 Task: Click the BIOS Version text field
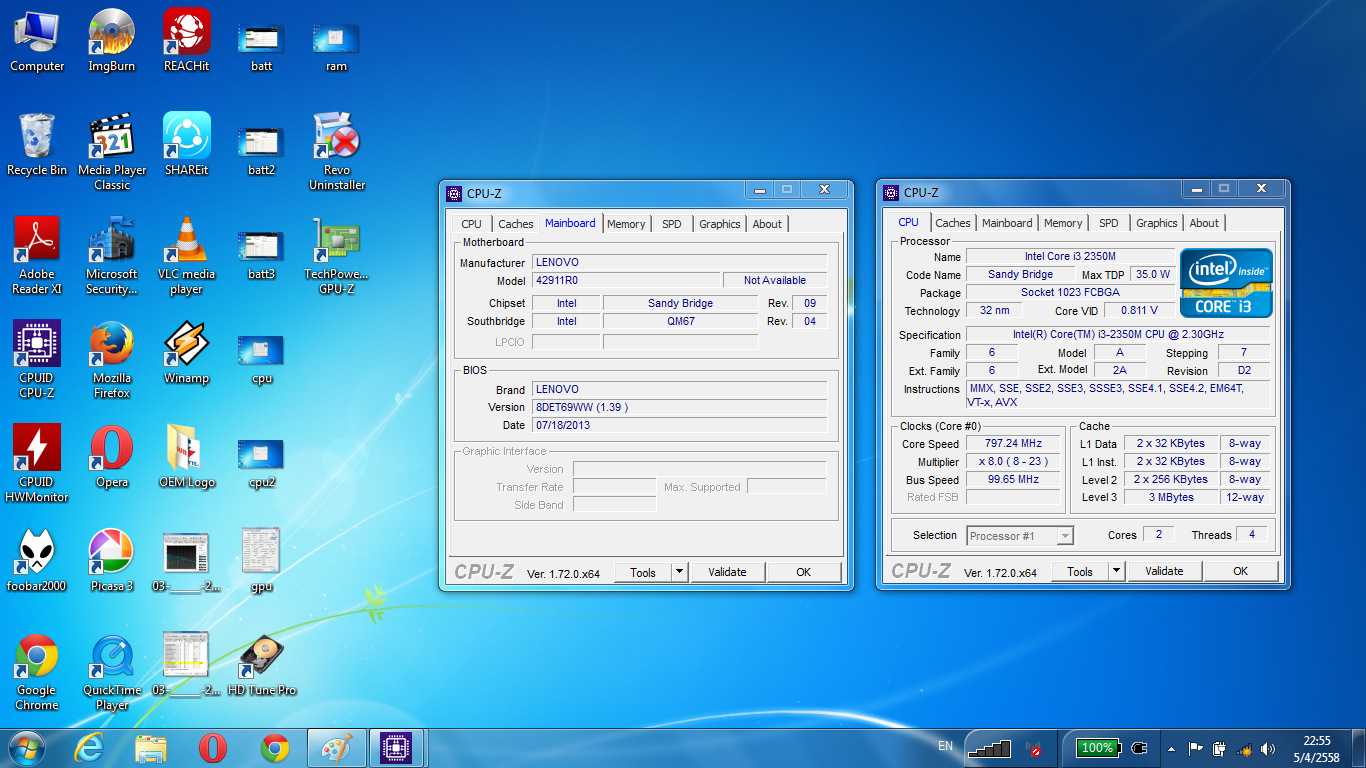680,407
